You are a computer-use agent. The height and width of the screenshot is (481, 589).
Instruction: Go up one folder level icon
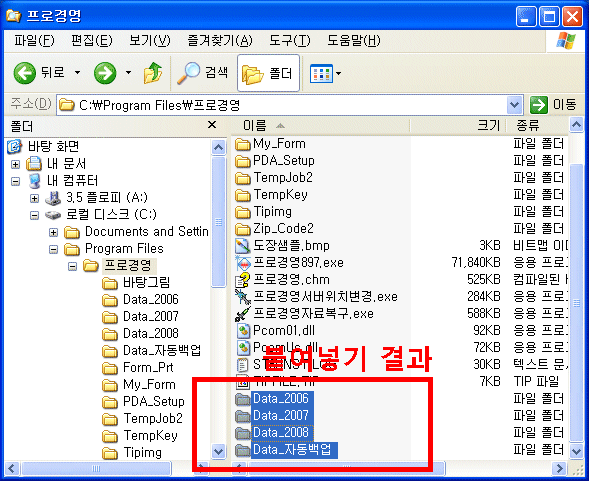click(153, 73)
